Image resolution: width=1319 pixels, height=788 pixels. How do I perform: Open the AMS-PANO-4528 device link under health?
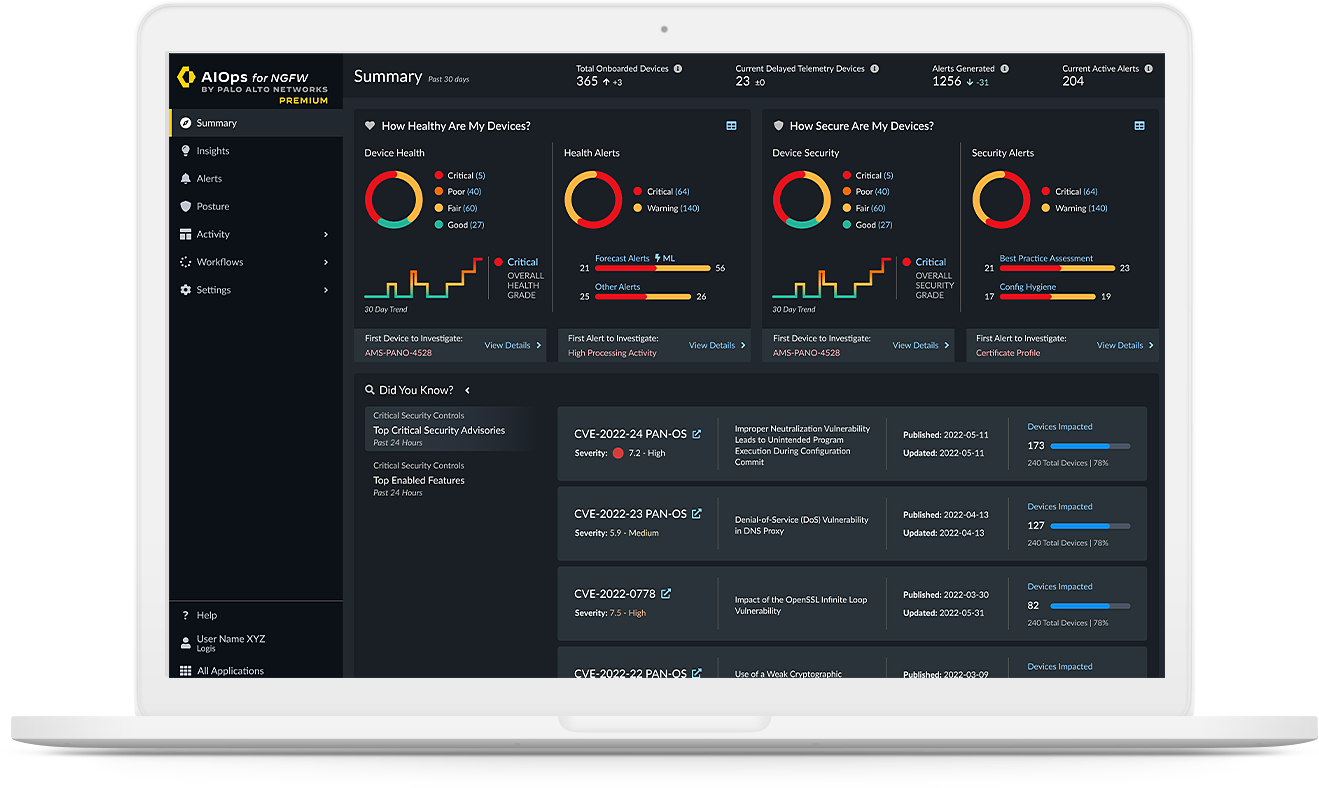[398, 353]
